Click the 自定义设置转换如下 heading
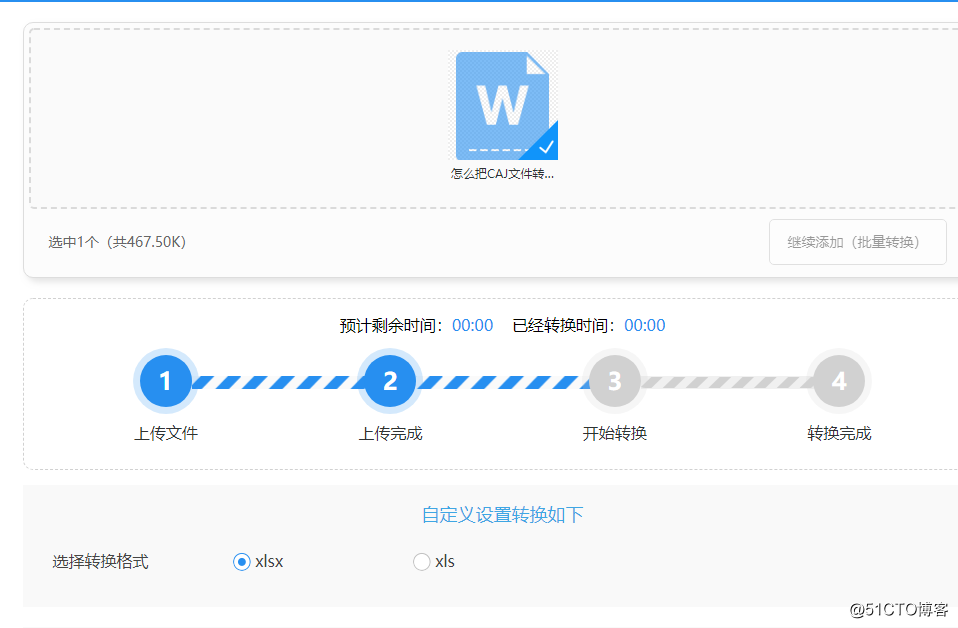The height and width of the screenshot is (628, 958). coord(502,515)
